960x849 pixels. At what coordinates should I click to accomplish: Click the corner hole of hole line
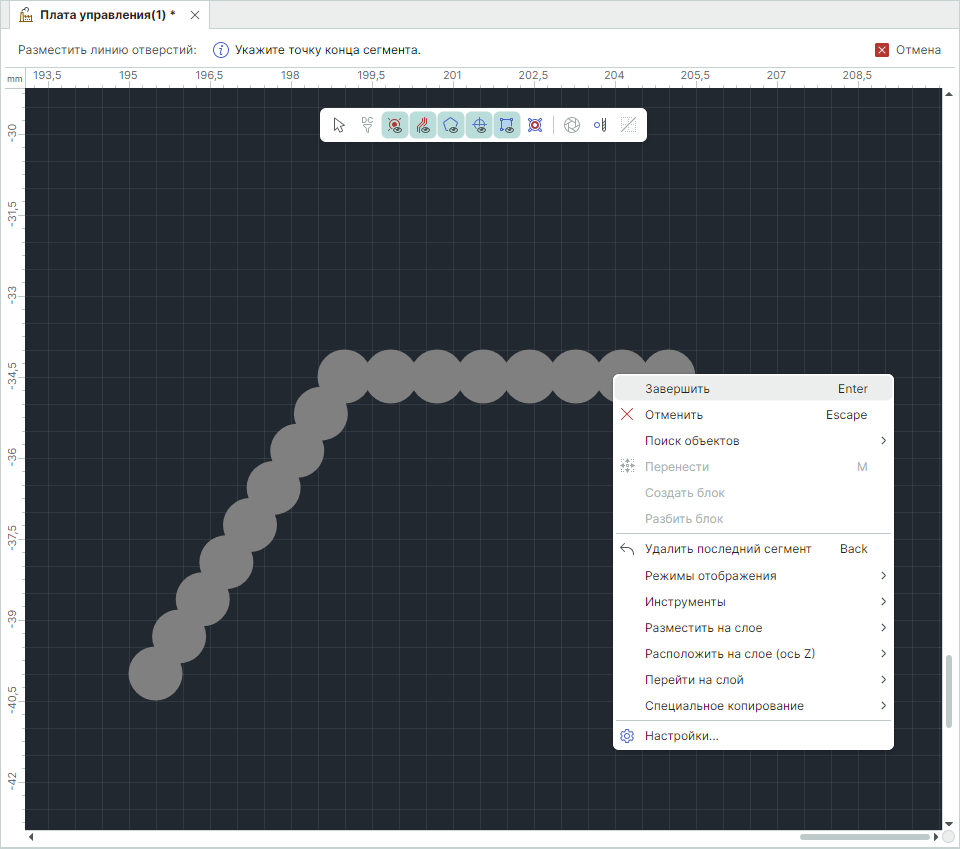click(x=345, y=376)
